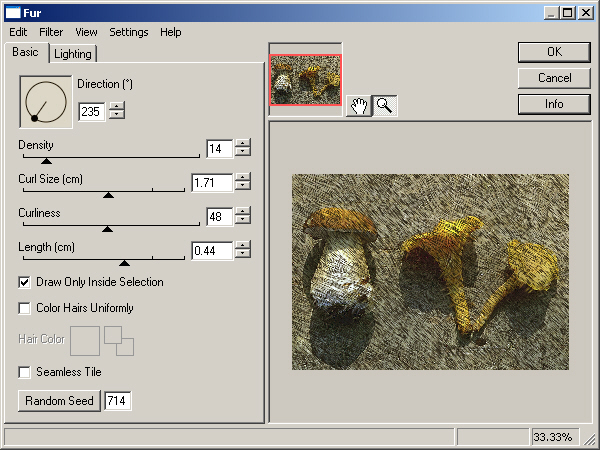
Task: Open the View menu
Action: point(86,32)
